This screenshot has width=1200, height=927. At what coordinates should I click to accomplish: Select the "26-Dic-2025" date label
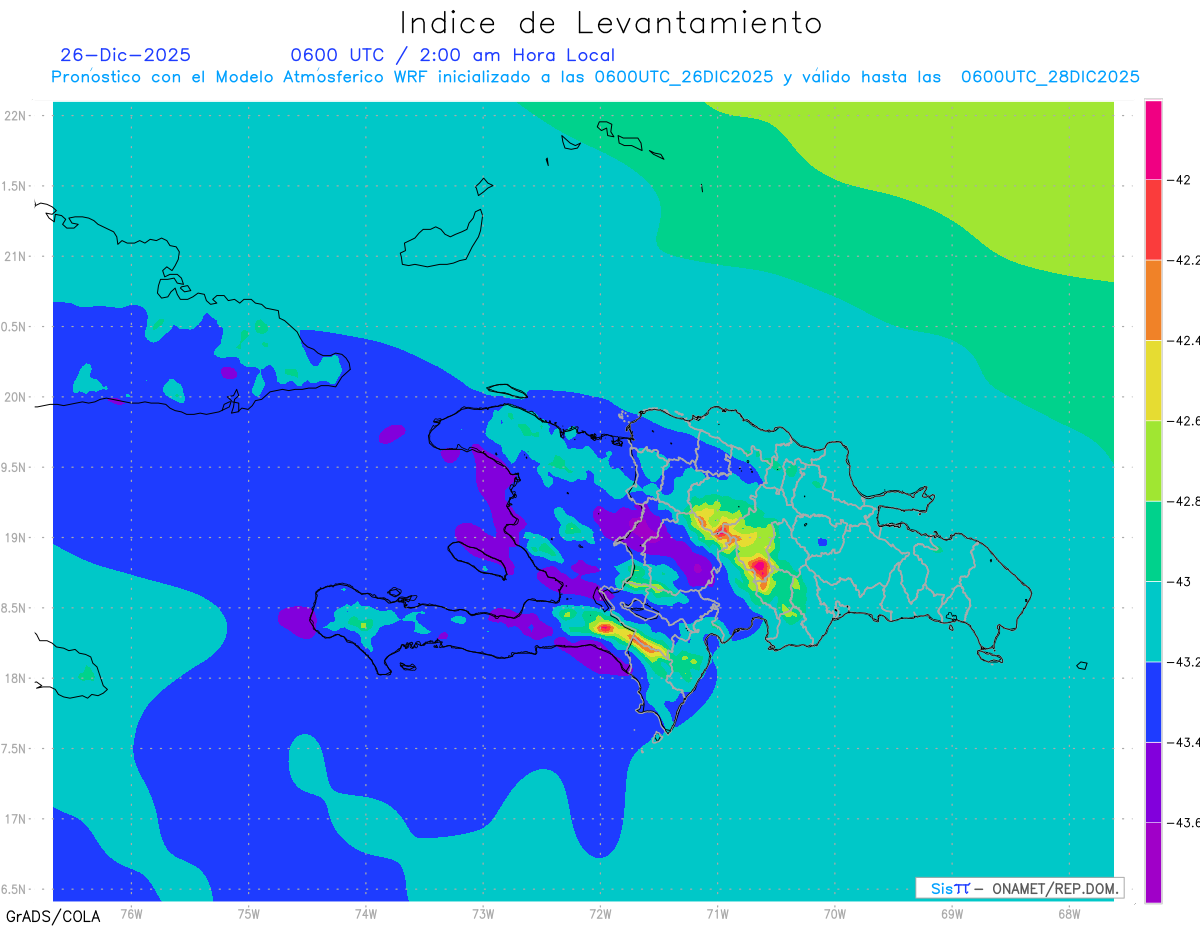[x=125, y=55]
